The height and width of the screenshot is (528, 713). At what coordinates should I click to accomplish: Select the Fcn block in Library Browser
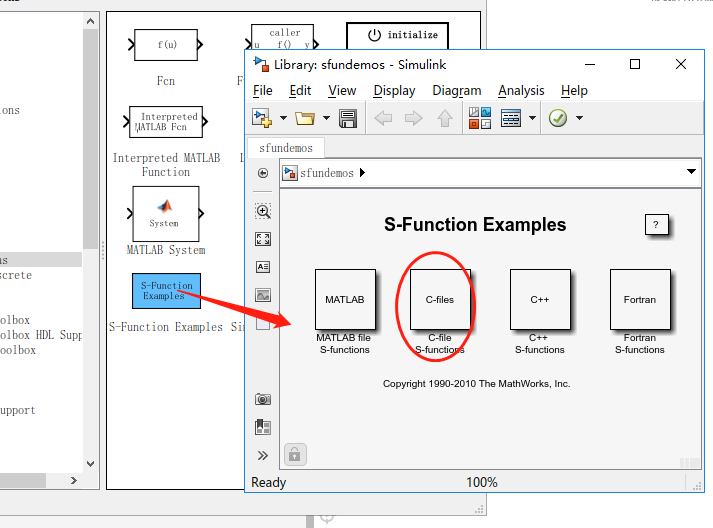click(x=166, y=45)
